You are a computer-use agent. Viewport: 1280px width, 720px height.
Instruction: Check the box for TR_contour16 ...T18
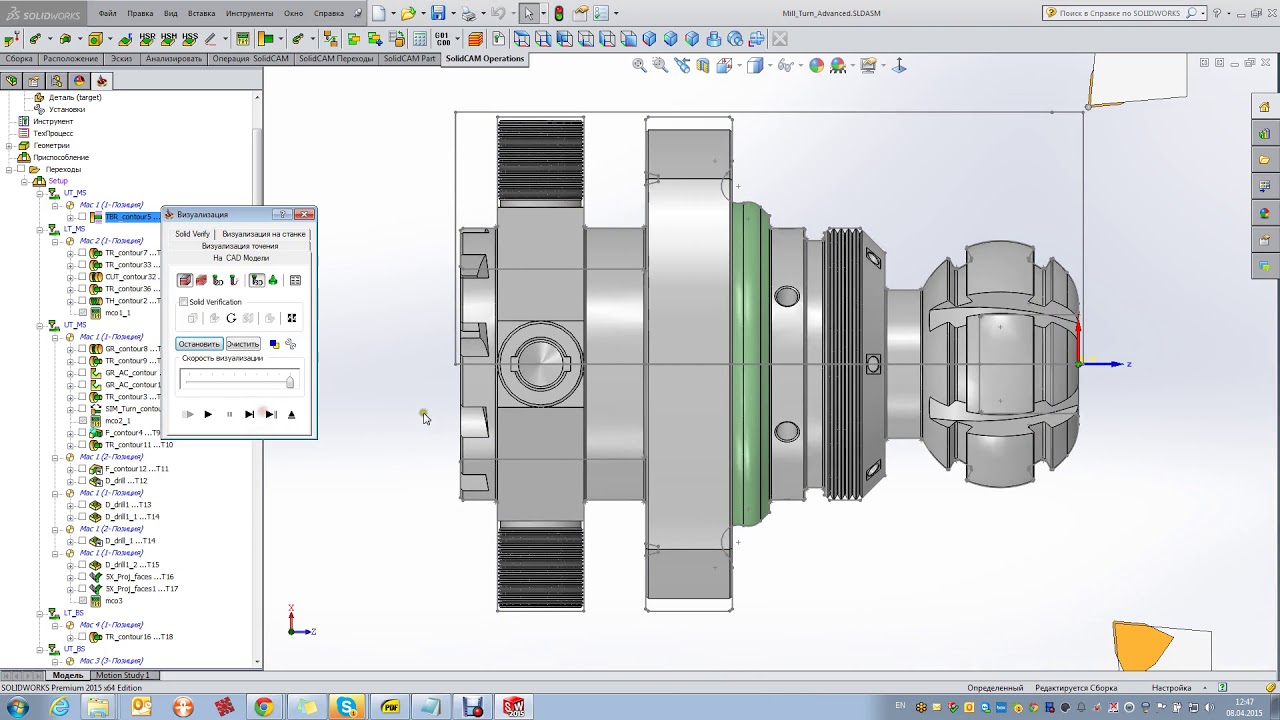click(x=82, y=637)
